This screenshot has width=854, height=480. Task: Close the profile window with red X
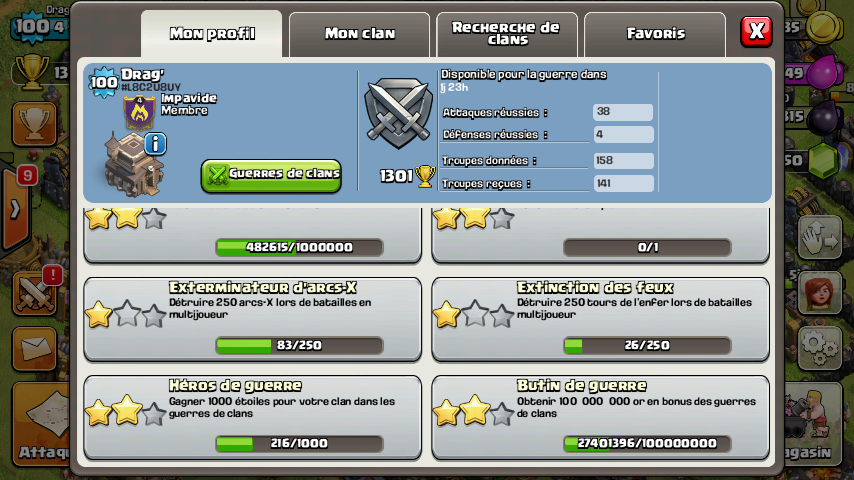coord(756,31)
